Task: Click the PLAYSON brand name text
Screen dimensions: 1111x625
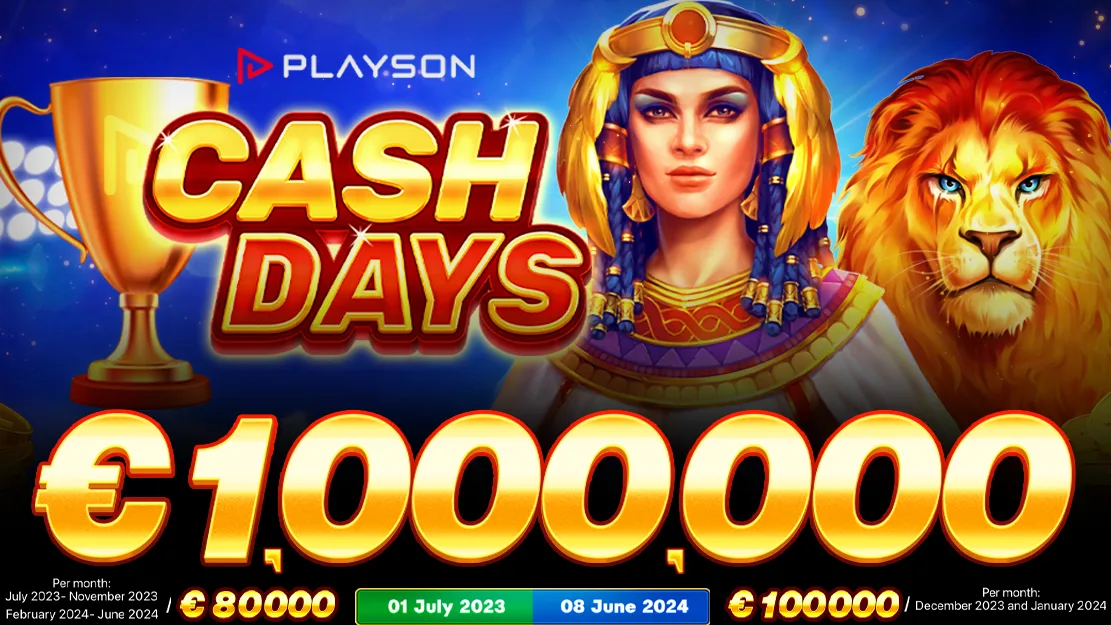Action: click(x=379, y=67)
